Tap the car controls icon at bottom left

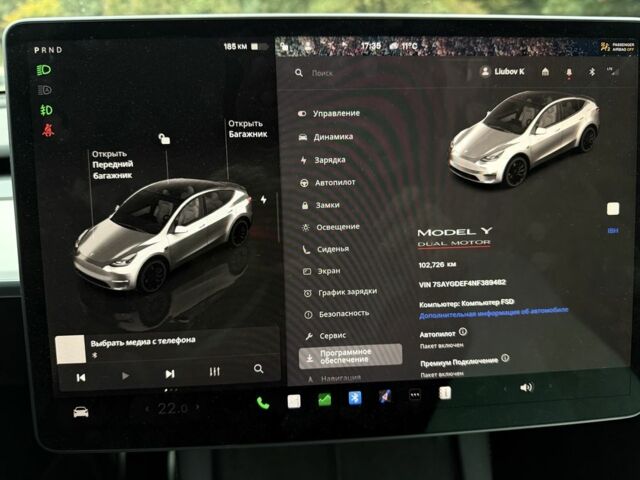tap(81, 411)
